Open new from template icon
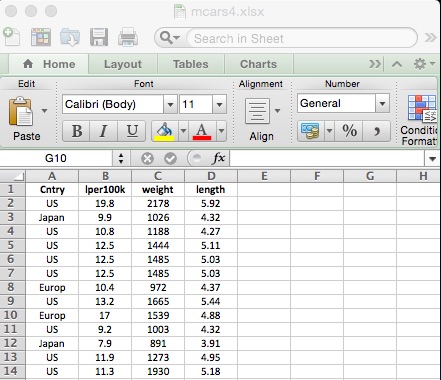Screen dimensions: 441x380 [x=41, y=37]
